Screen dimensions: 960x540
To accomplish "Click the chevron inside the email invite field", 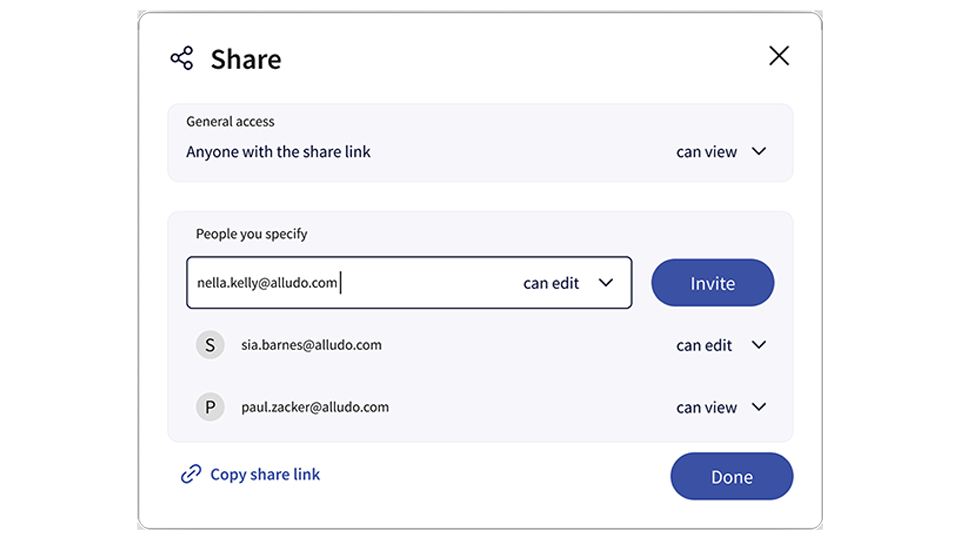I will (606, 283).
